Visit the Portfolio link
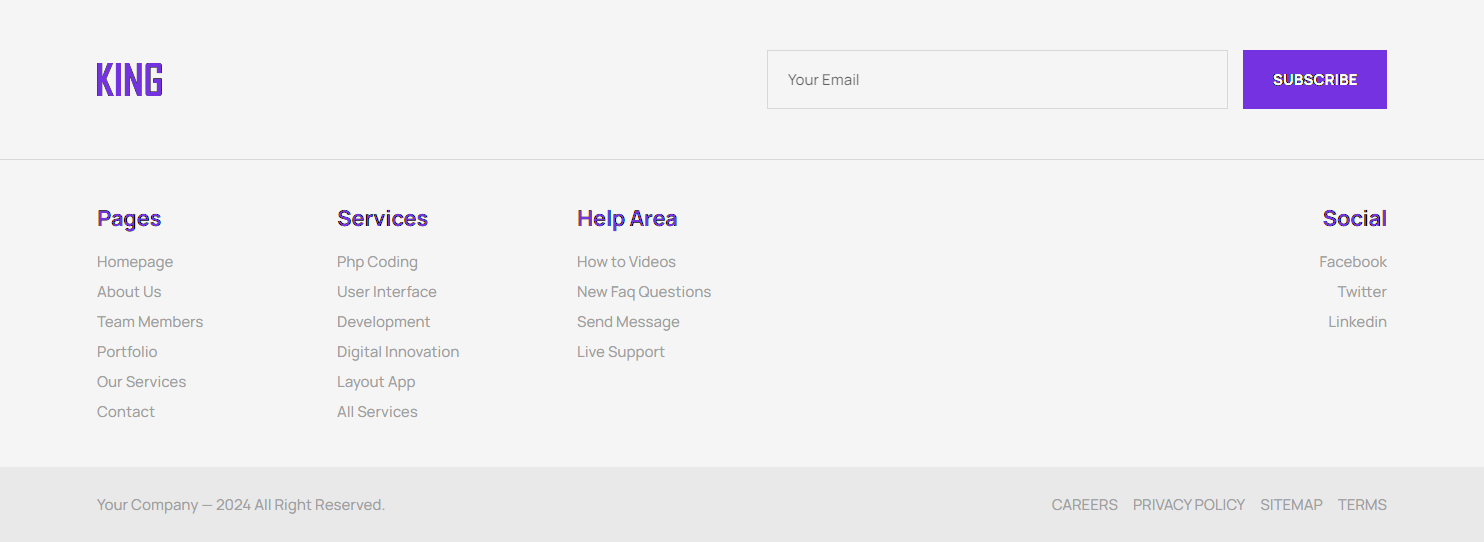 (x=127, y=352)
